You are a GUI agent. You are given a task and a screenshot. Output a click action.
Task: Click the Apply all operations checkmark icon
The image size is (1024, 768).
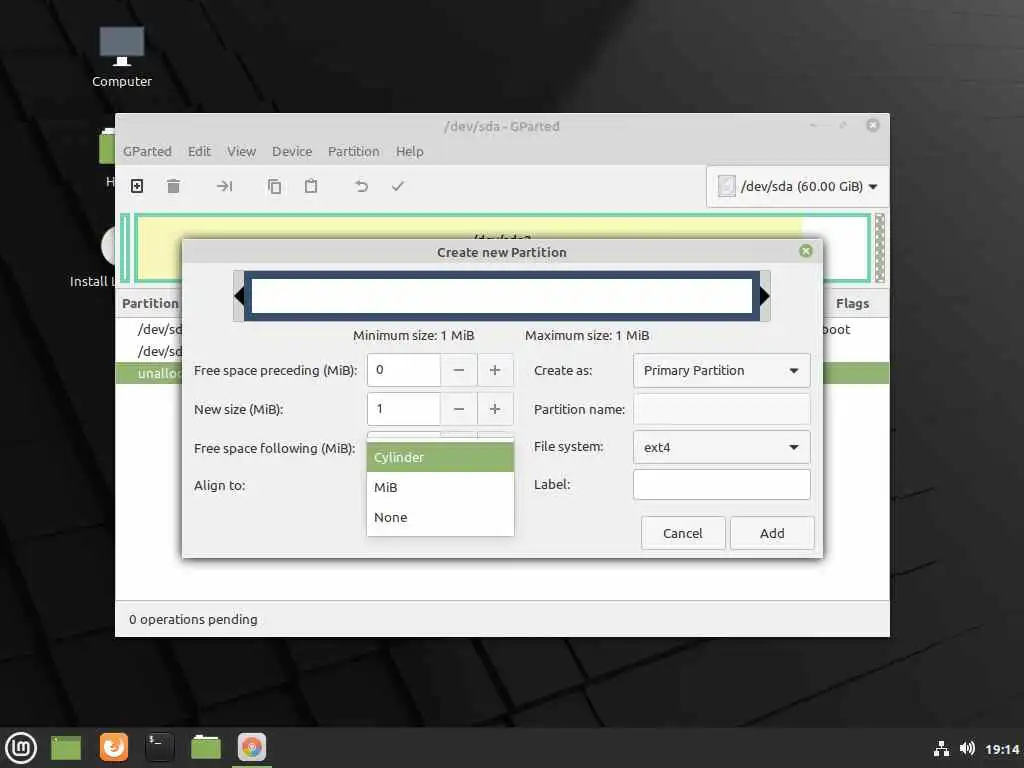398,186
